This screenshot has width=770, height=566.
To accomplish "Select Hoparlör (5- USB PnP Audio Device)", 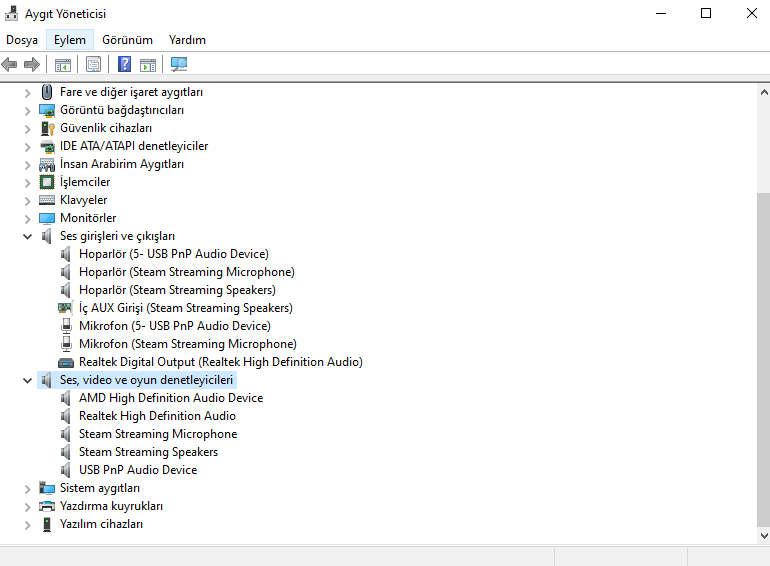I will click(174, 254).
